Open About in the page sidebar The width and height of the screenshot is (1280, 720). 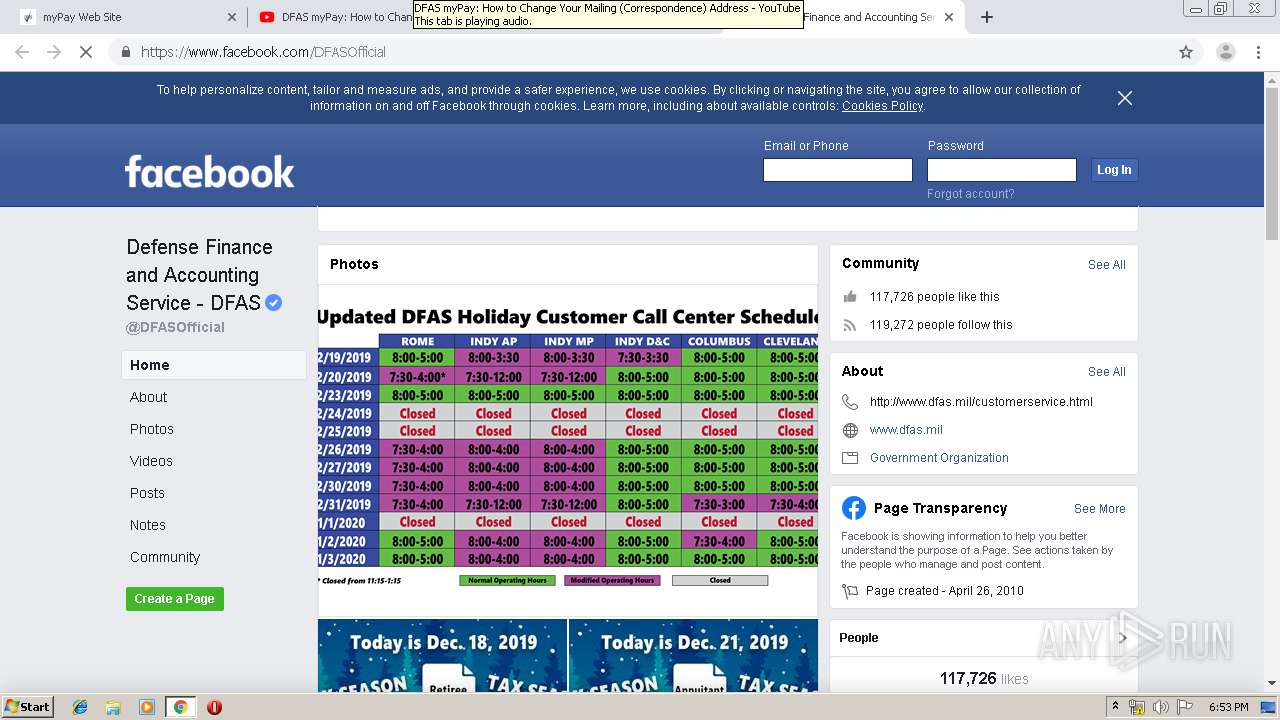[148, 397]
